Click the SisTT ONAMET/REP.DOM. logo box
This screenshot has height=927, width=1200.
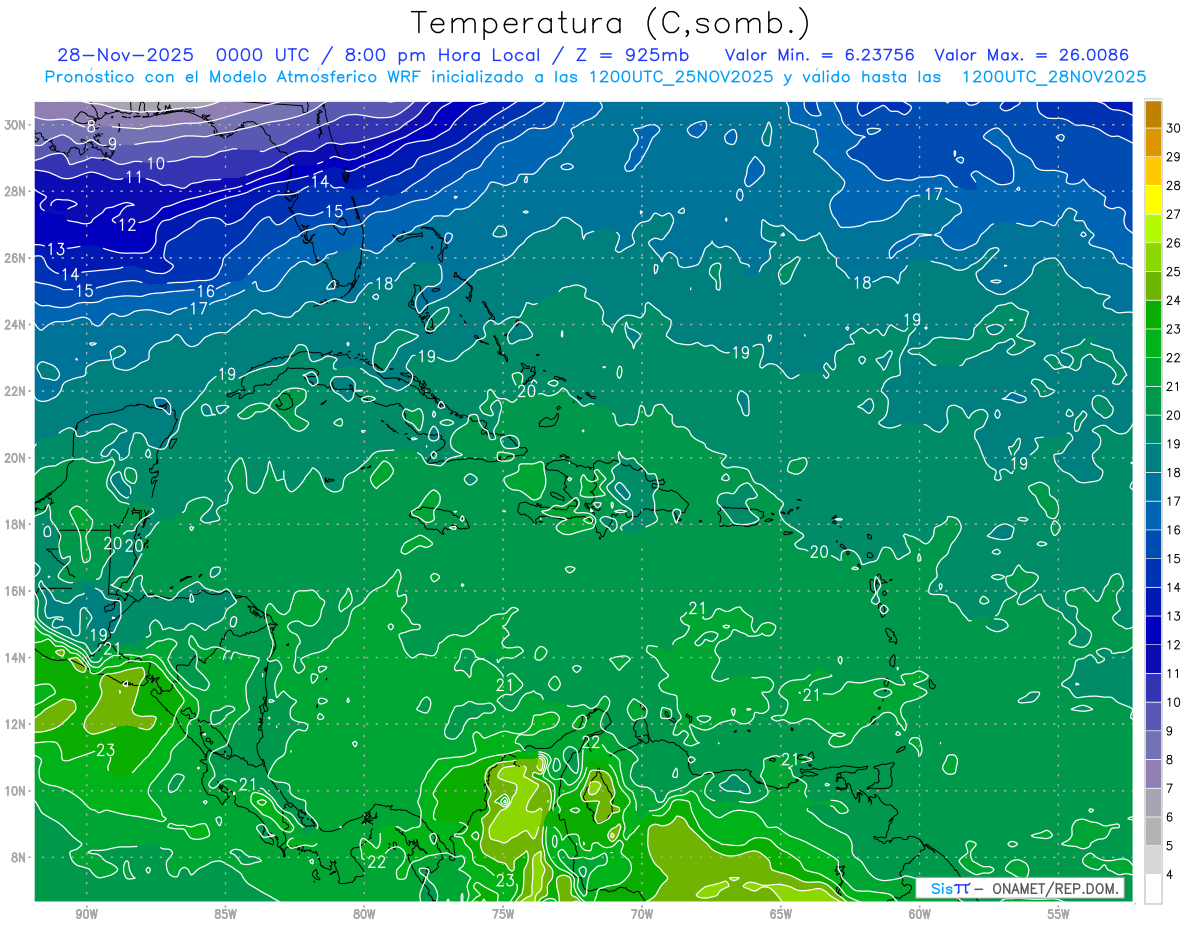tap(1019, 888)
